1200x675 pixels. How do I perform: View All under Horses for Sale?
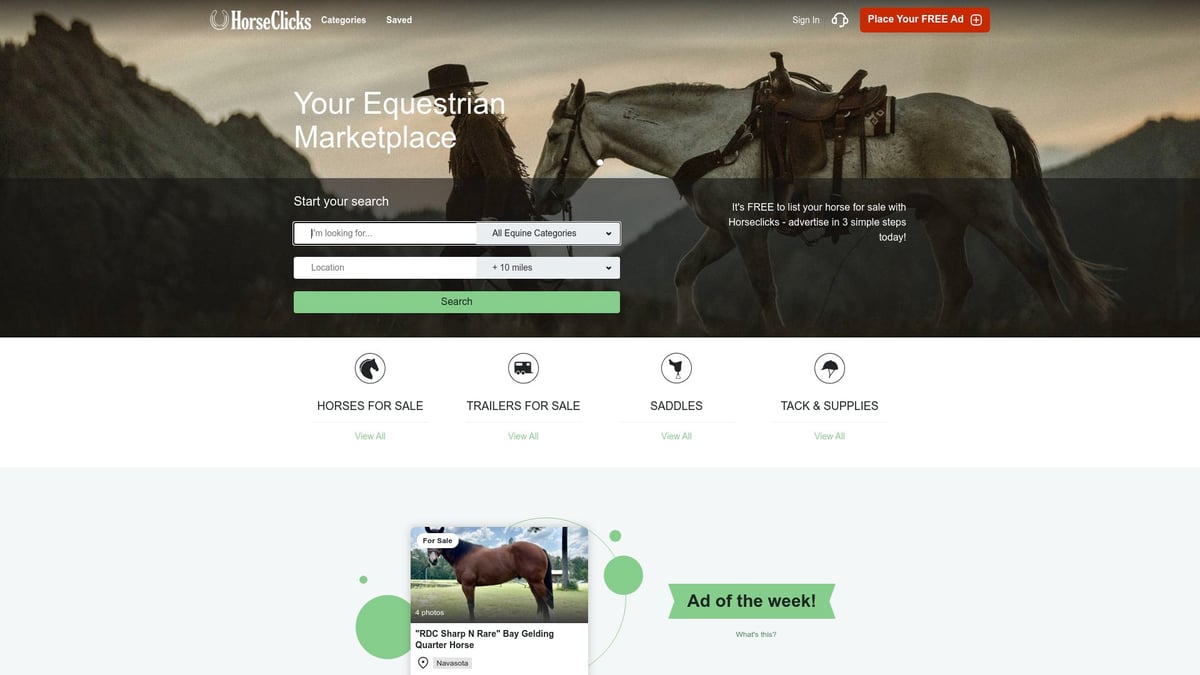pos(370,436)
